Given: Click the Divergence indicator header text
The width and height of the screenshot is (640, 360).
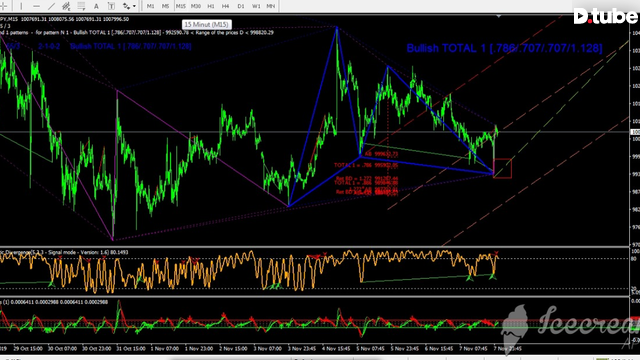Looking at the screenshot, I should (64, 252).
